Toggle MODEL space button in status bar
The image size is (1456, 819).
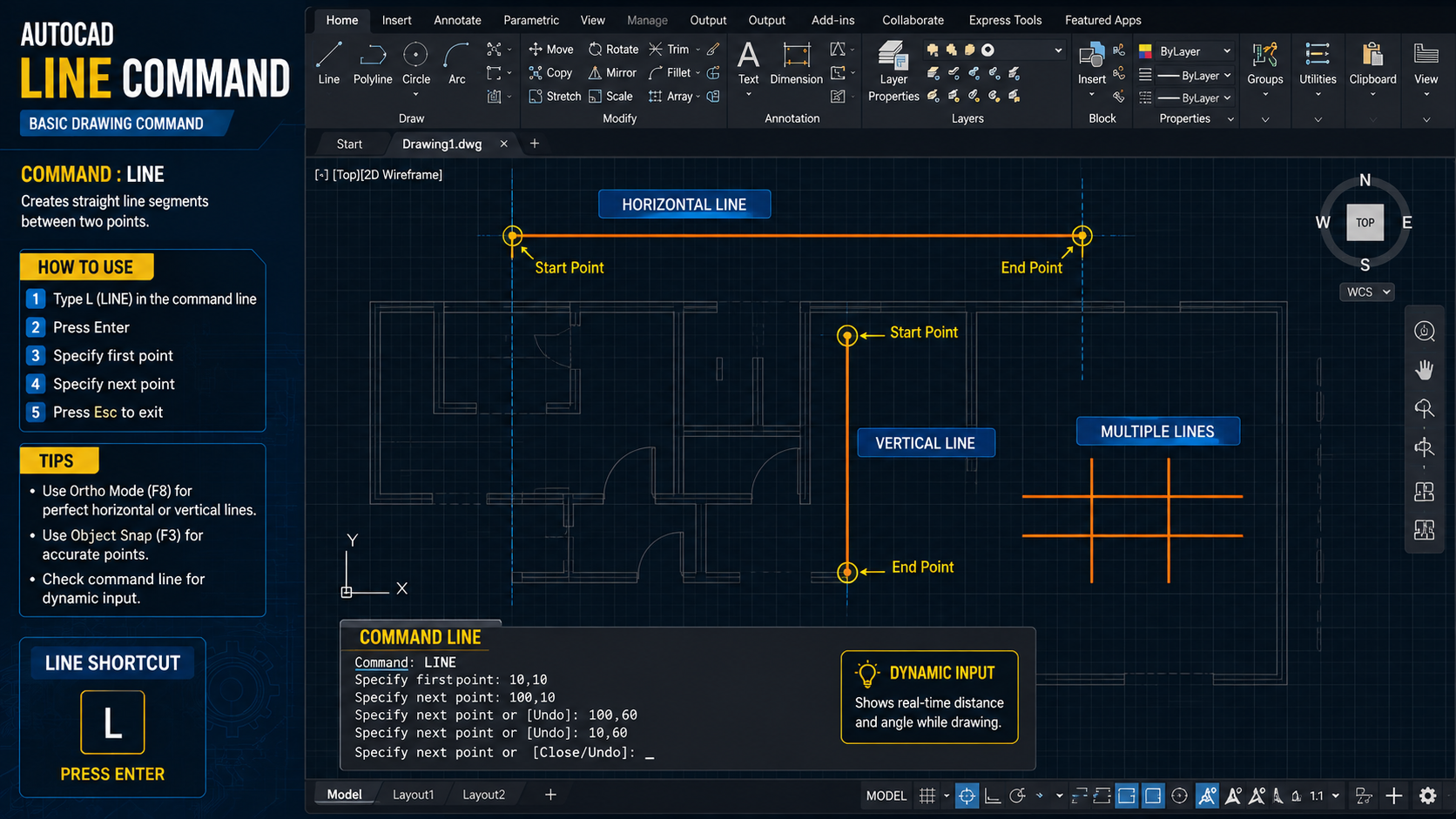pos(886,796)
